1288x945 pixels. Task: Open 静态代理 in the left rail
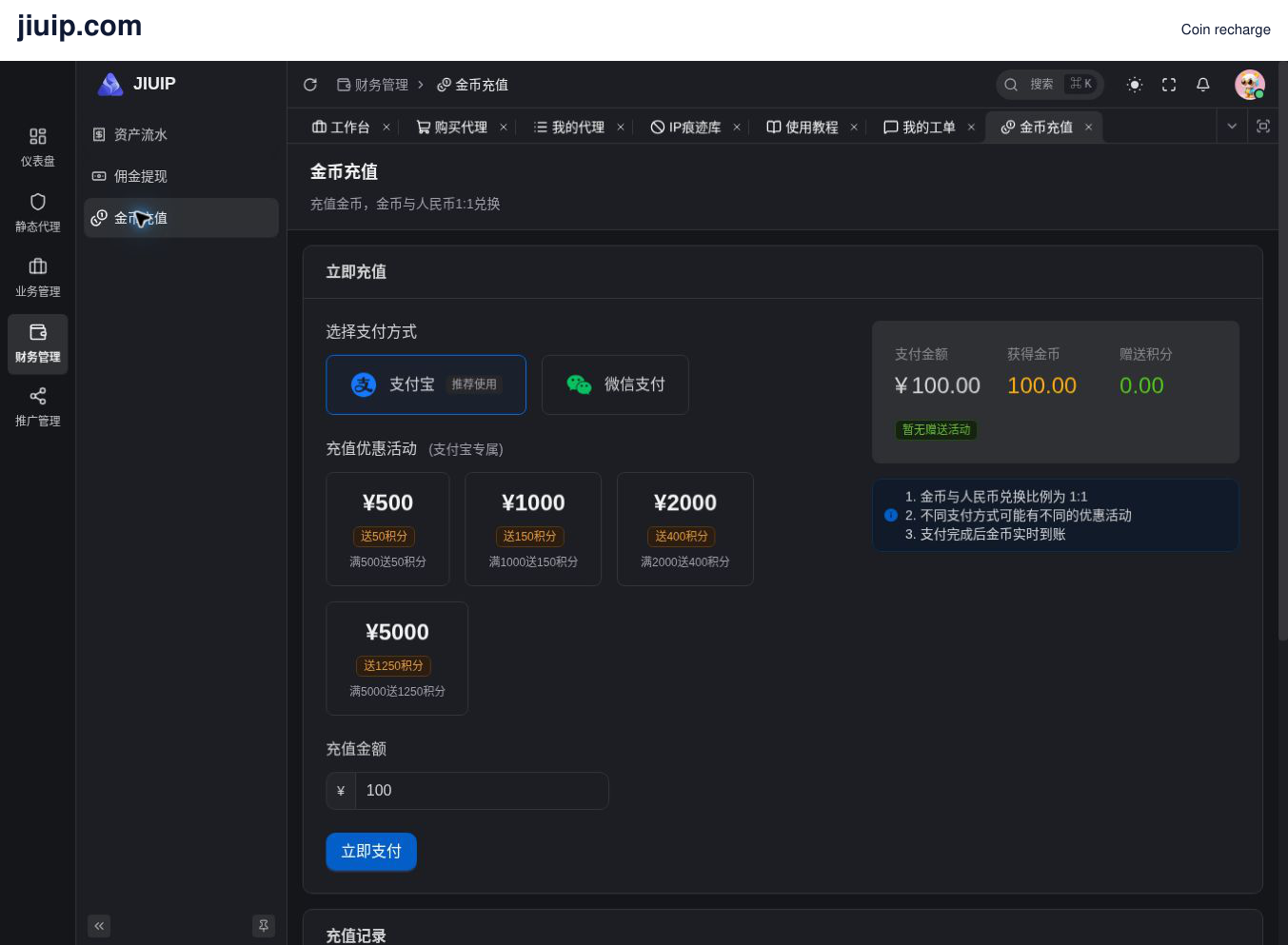click(38, 213)
